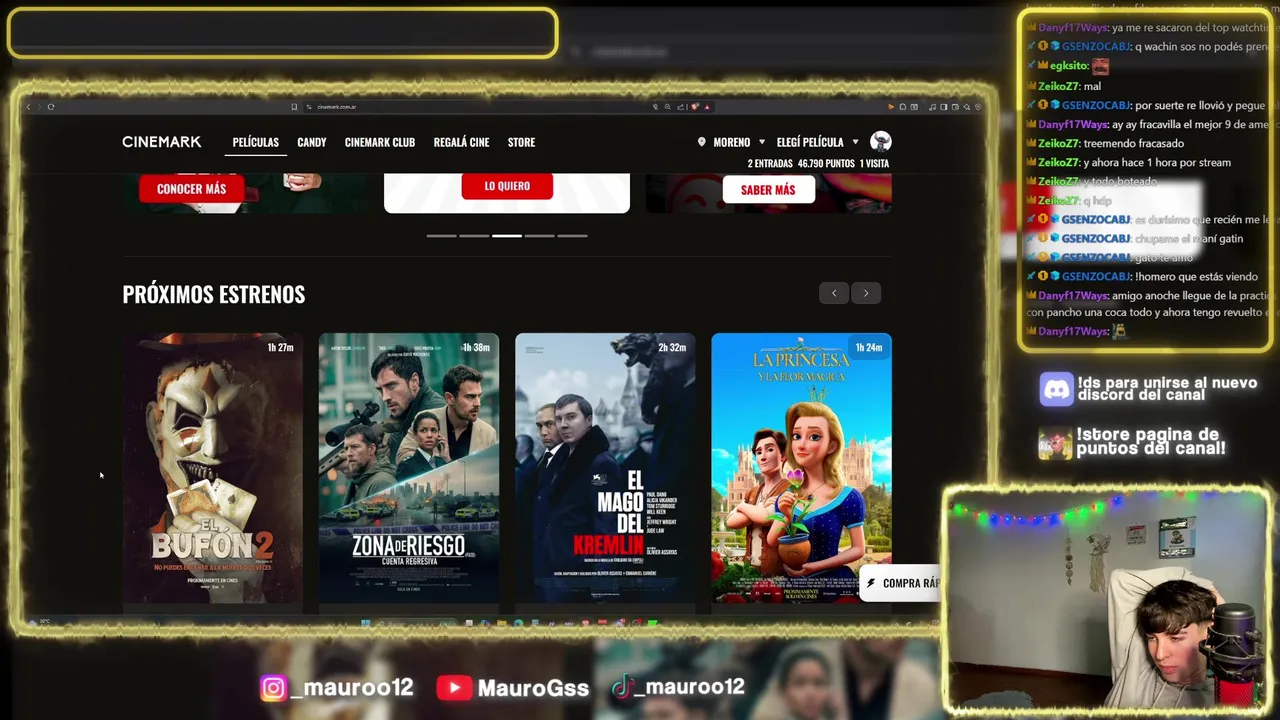Open the REGALÁ CINE menu item
Viewport: 1280px width, 720px height.
point(461,142)
